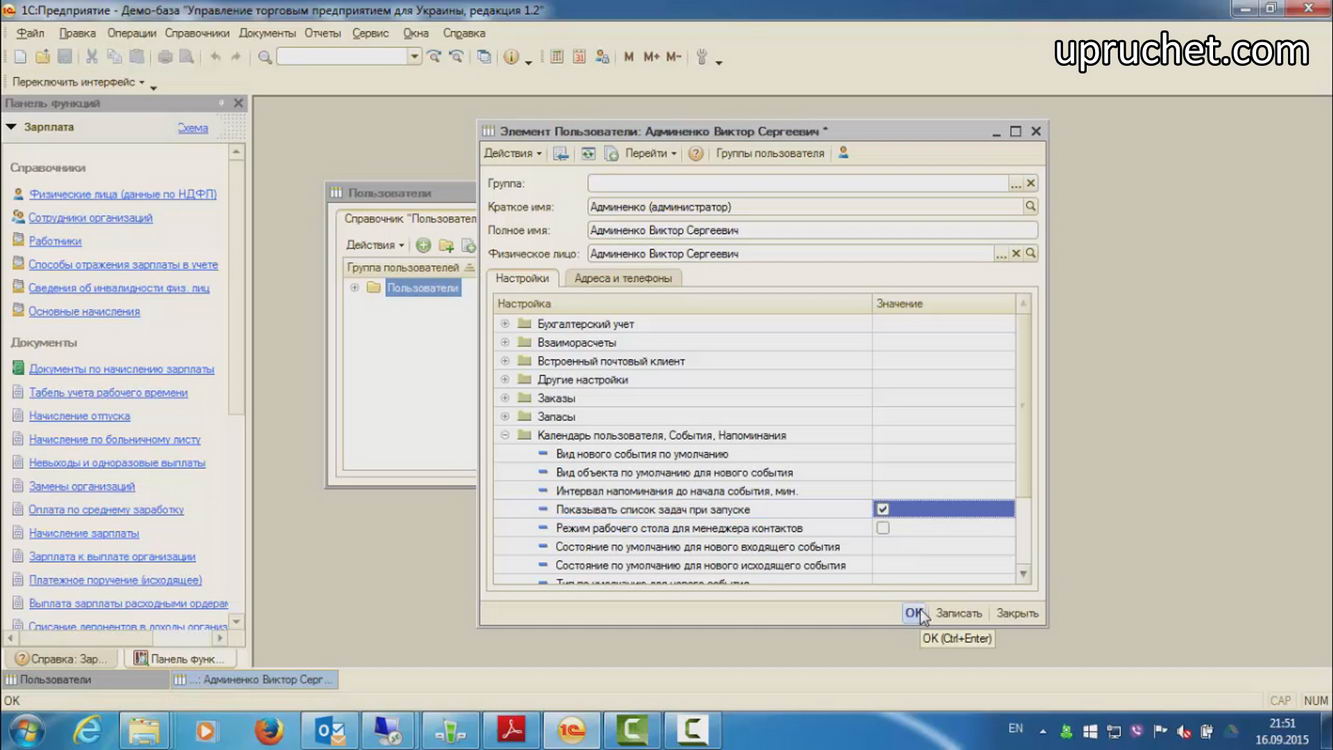Open the Переключить интерфейс dropdown
The height and width of the screenshot is (750, 1333).
pyautogui.click(x=79, y=82)
